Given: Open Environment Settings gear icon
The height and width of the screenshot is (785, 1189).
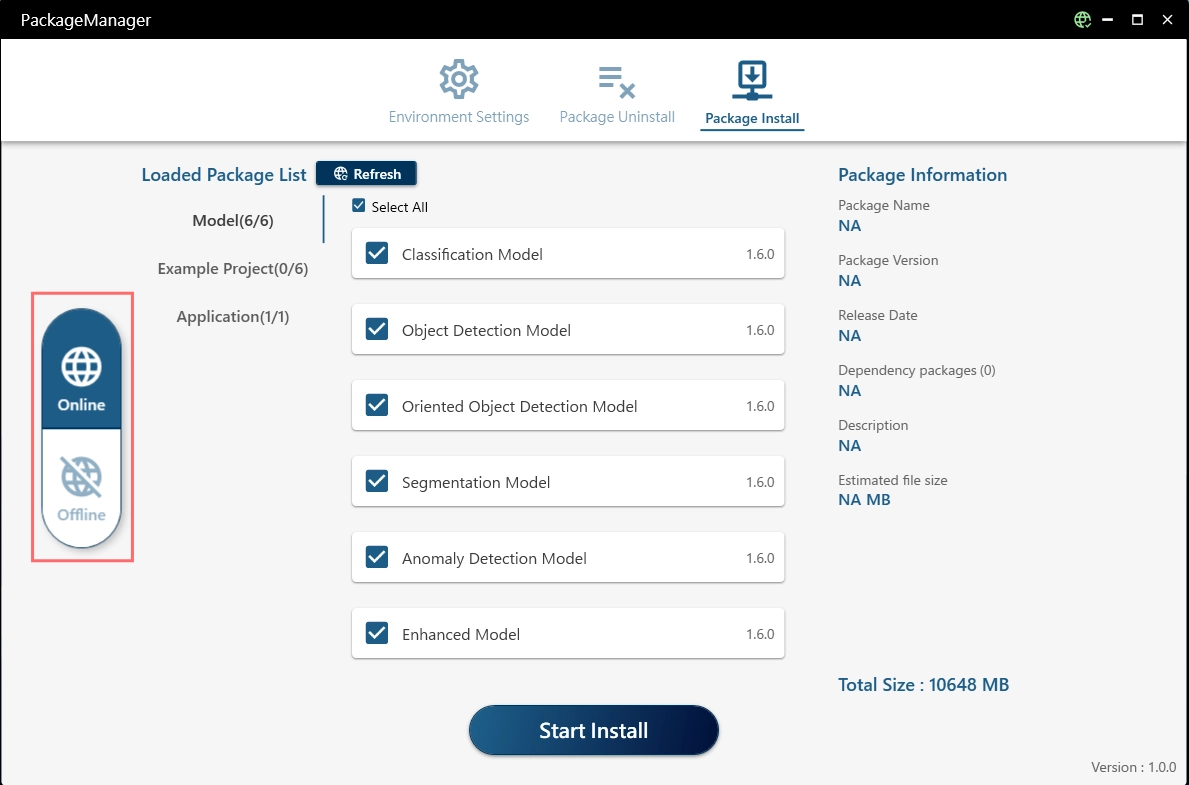Looking at the screenshot, I should pos(459,79).
